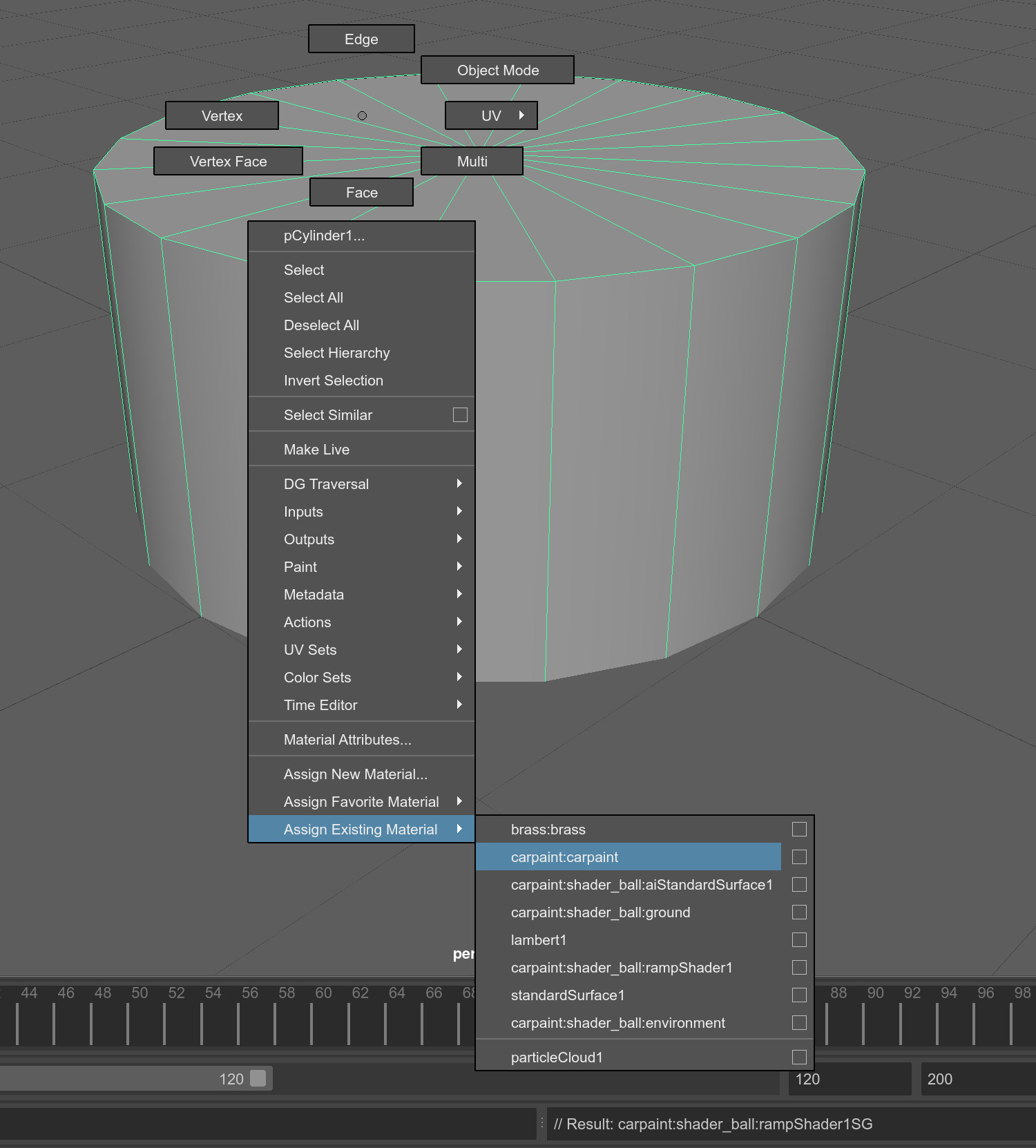1036x1148 pixels.
Task: Assign carpaint:shader_ball:aiStandardSurface1 material
Action: click(629, 884)
